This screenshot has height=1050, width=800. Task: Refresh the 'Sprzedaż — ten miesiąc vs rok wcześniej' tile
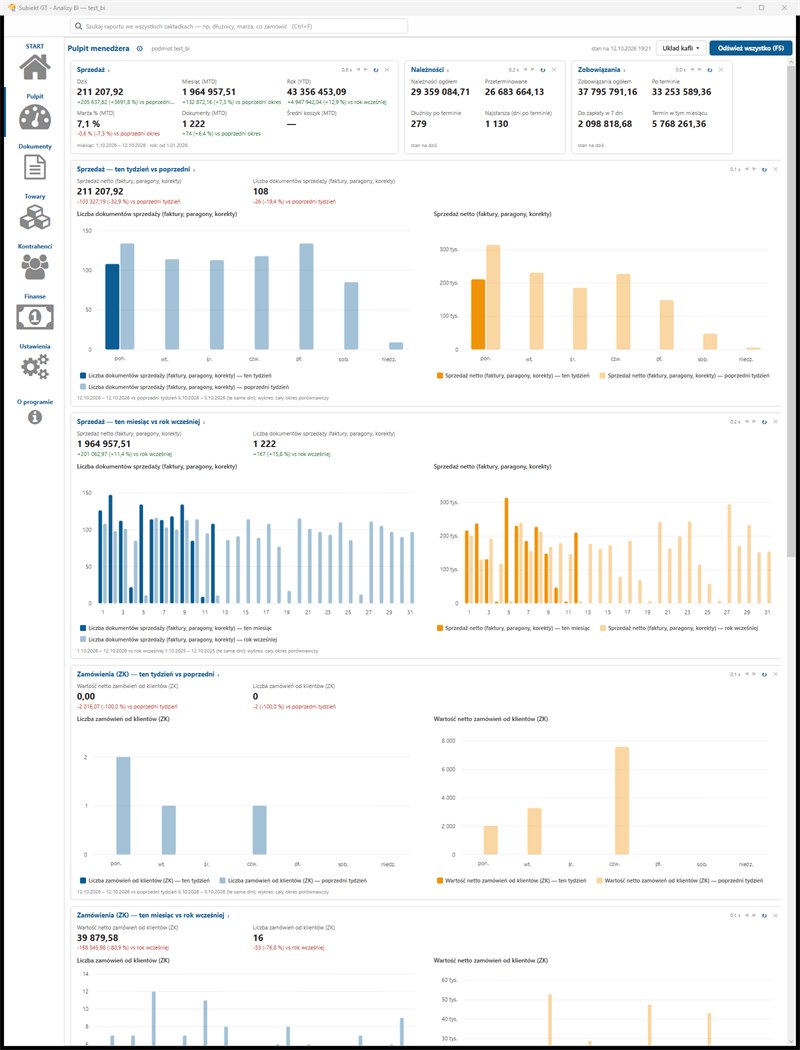[x=764, y=422]
